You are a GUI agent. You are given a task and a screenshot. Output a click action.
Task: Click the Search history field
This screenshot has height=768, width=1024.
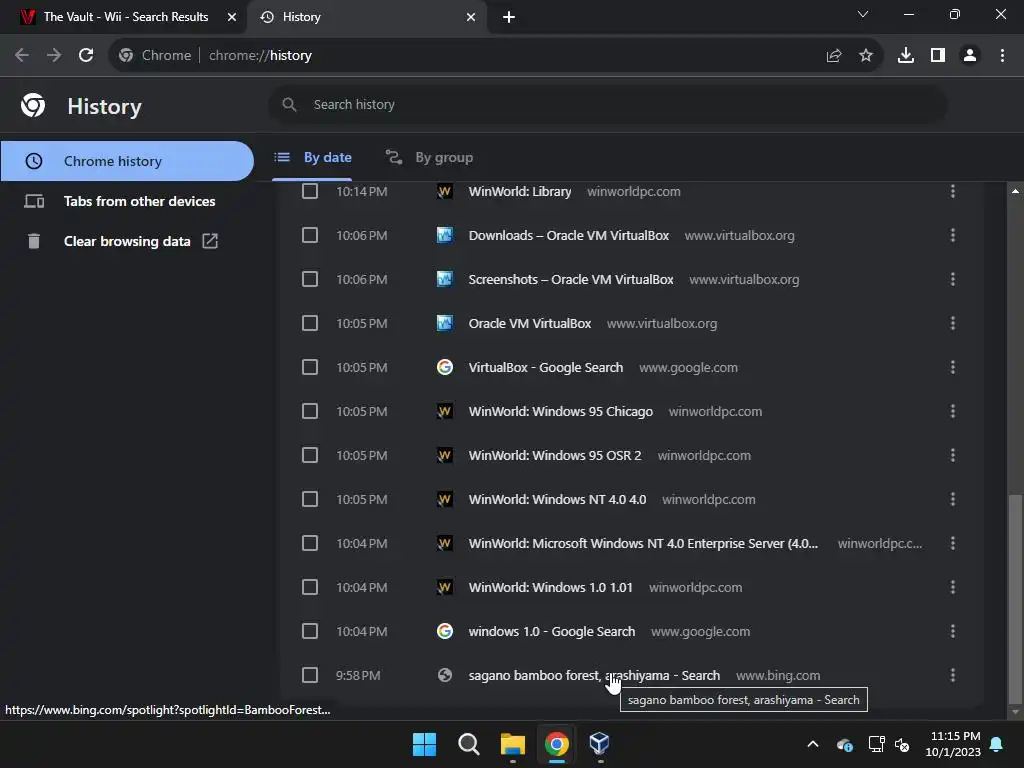click(607, 104)
